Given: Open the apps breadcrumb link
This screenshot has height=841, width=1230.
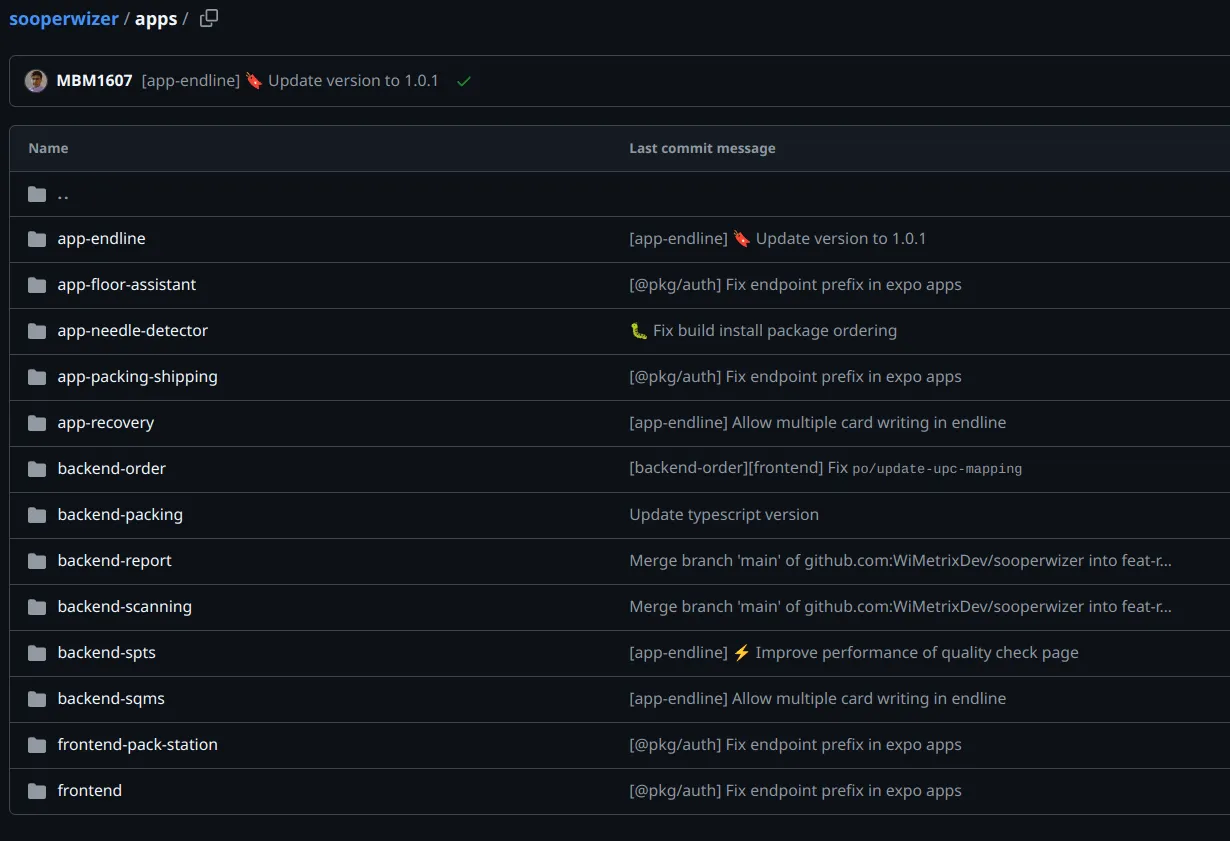Looking at the screenshot, I should (156, 18).
